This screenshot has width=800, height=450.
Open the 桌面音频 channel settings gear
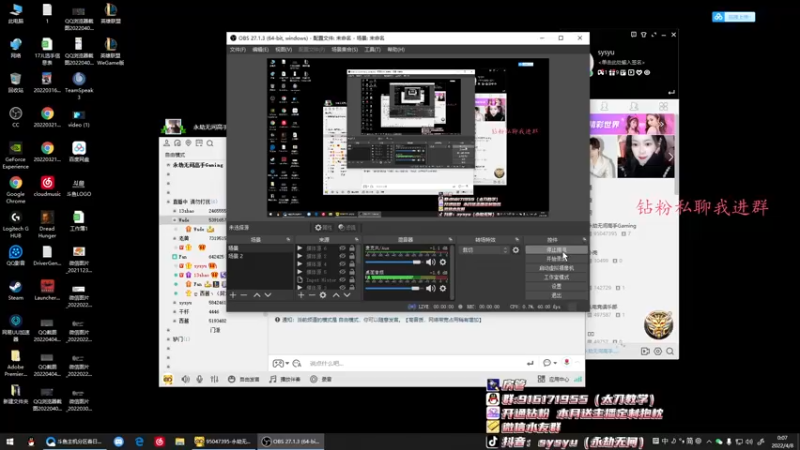[x=443, y=288]
